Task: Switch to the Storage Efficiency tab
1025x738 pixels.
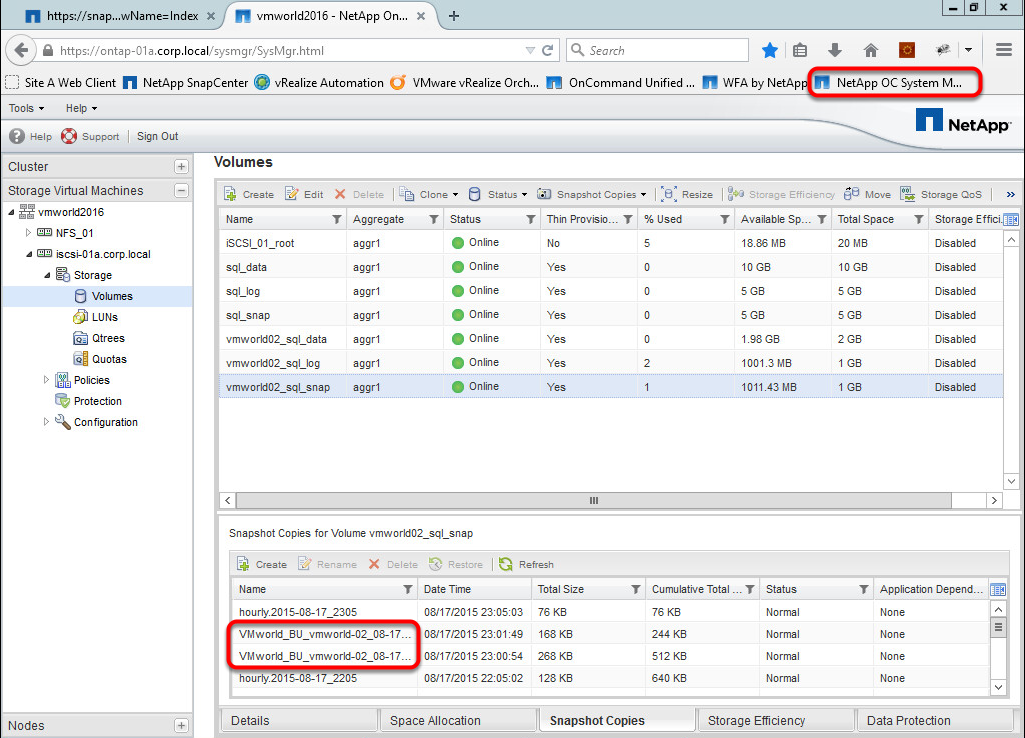Action: pos(776,721)
